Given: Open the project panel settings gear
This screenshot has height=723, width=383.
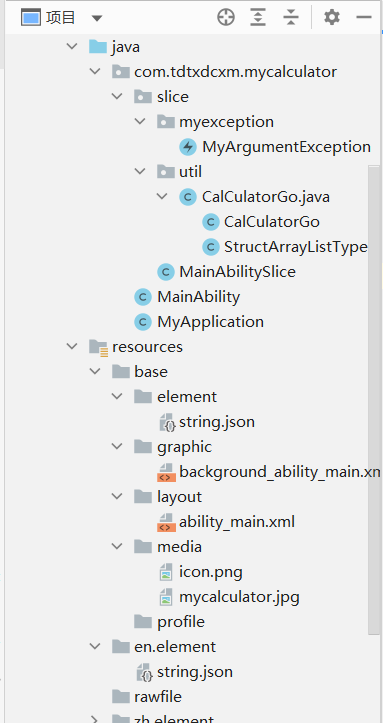Looking at the screenshot, I should click(331, 18).
